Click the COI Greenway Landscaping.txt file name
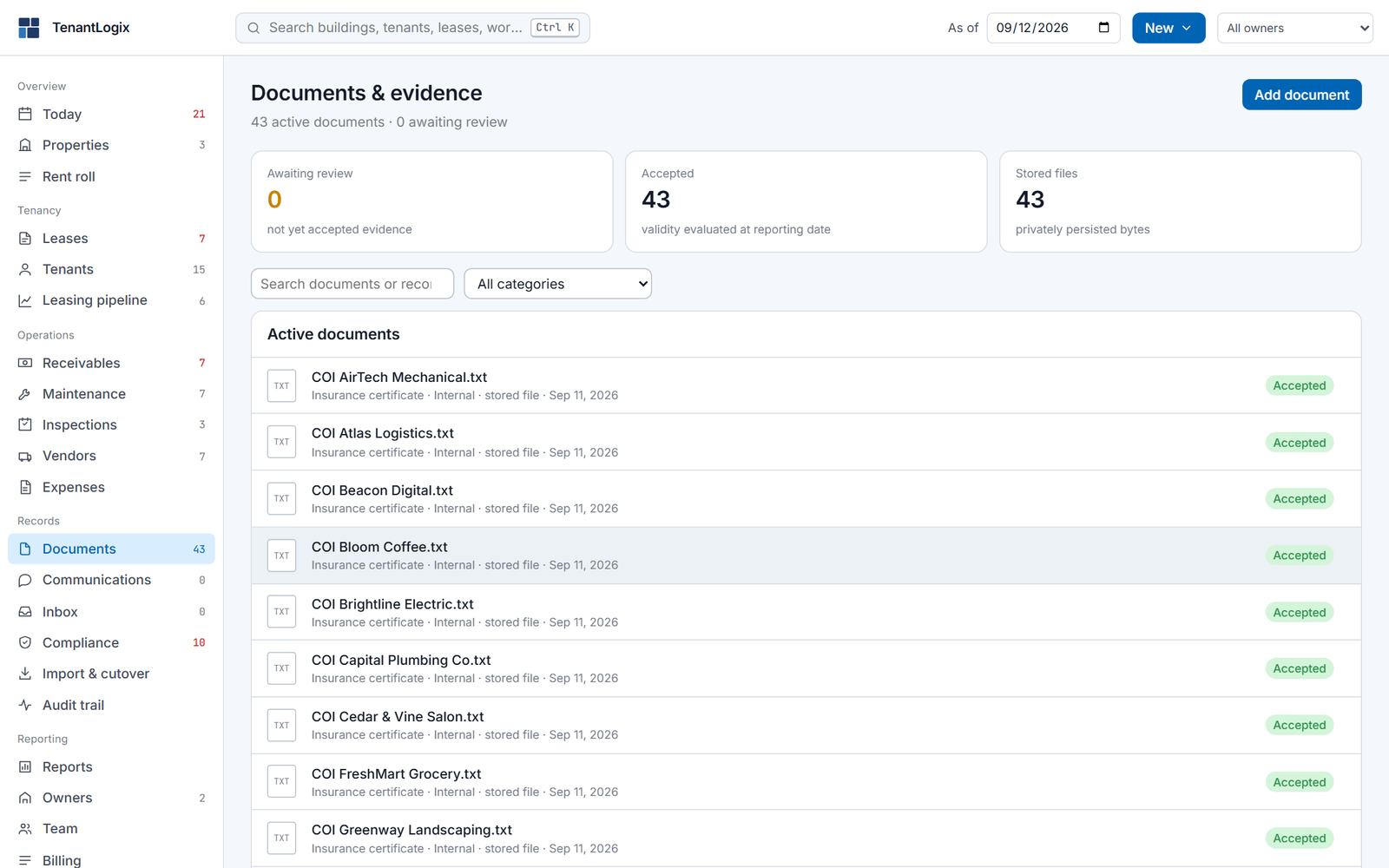Viewport: 1389px width, 868px height. [411, 830]
